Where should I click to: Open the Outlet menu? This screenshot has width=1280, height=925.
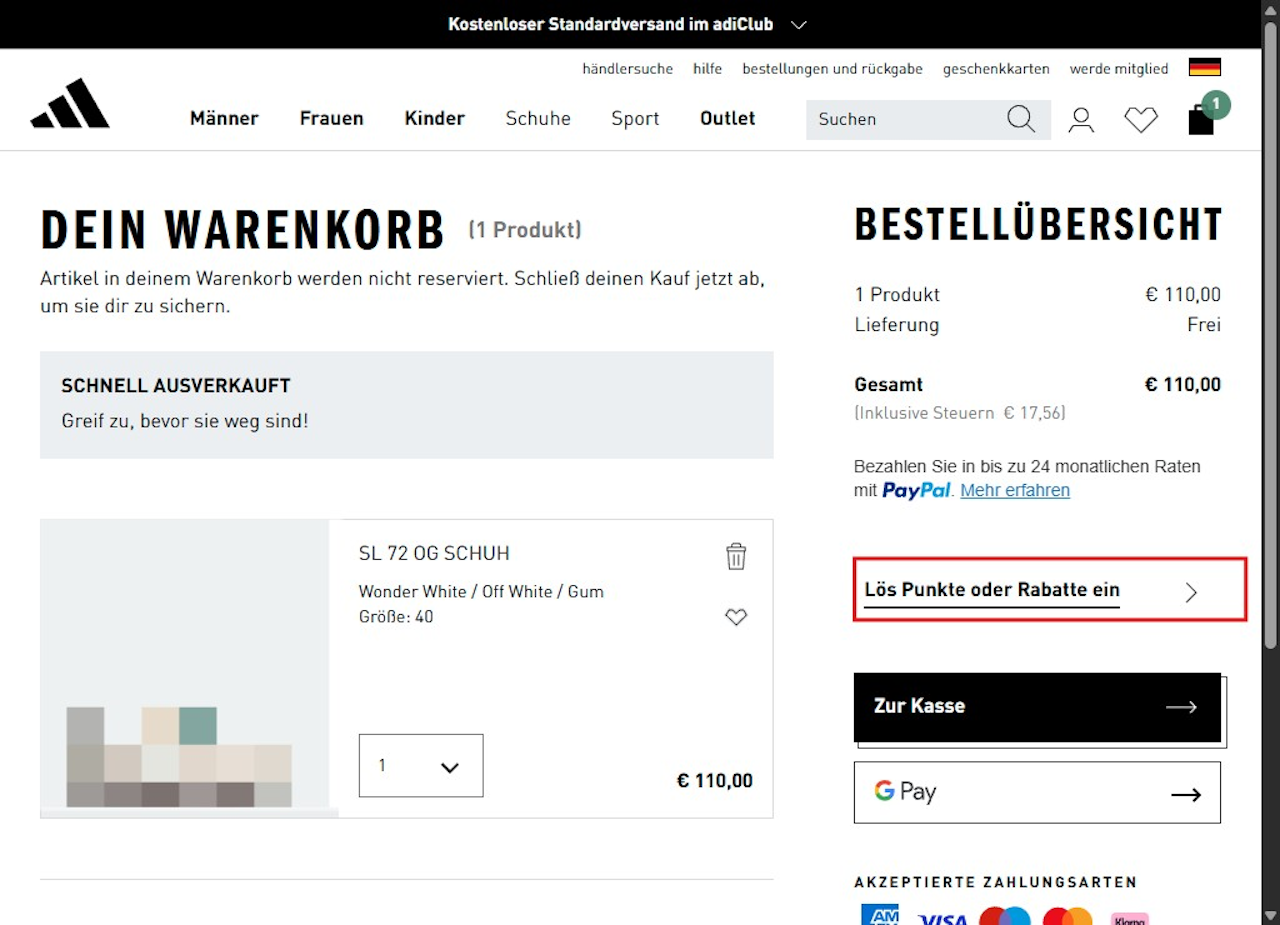coord(728,118)
